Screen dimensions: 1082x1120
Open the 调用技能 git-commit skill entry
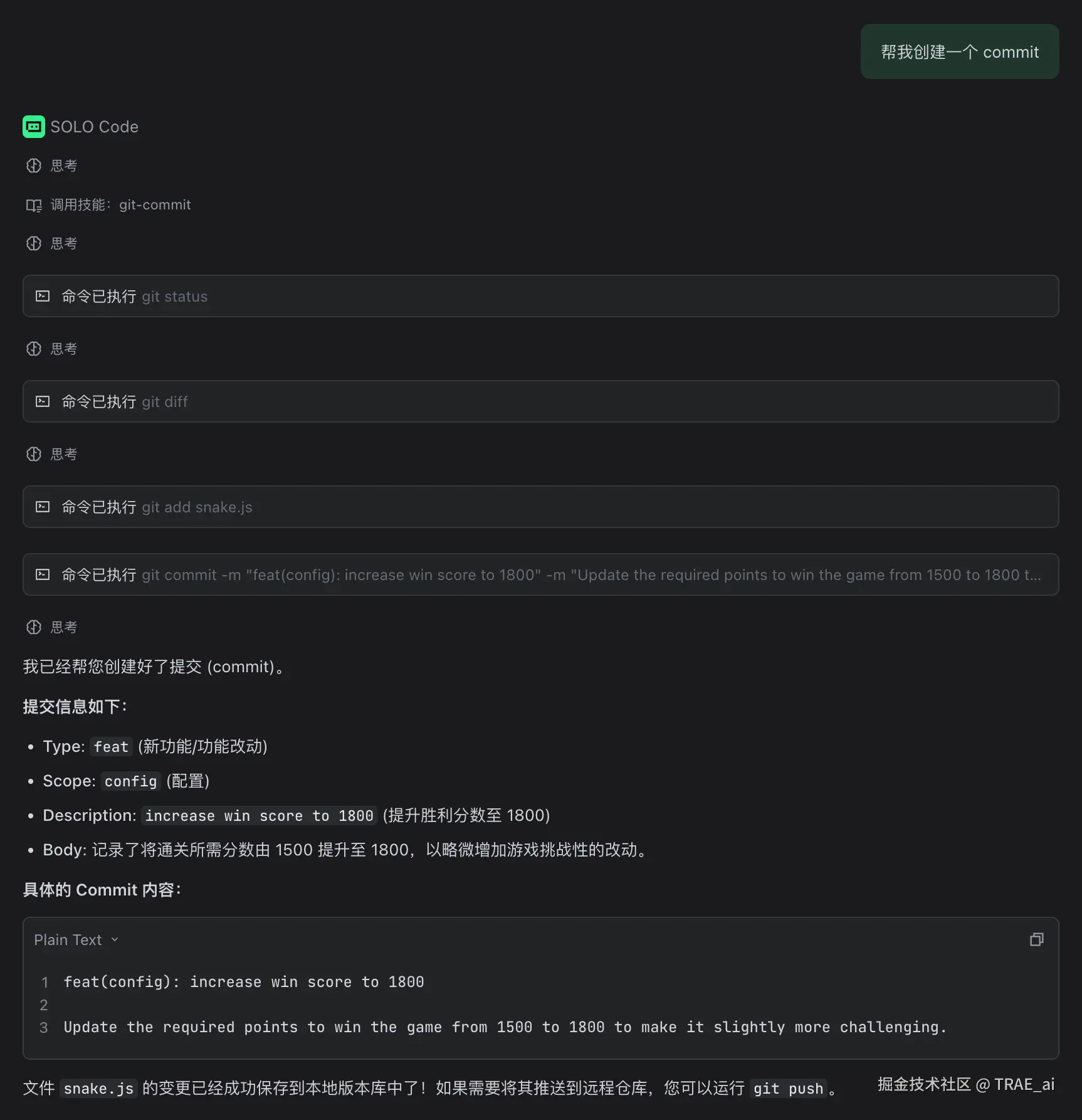coord(120,205)
